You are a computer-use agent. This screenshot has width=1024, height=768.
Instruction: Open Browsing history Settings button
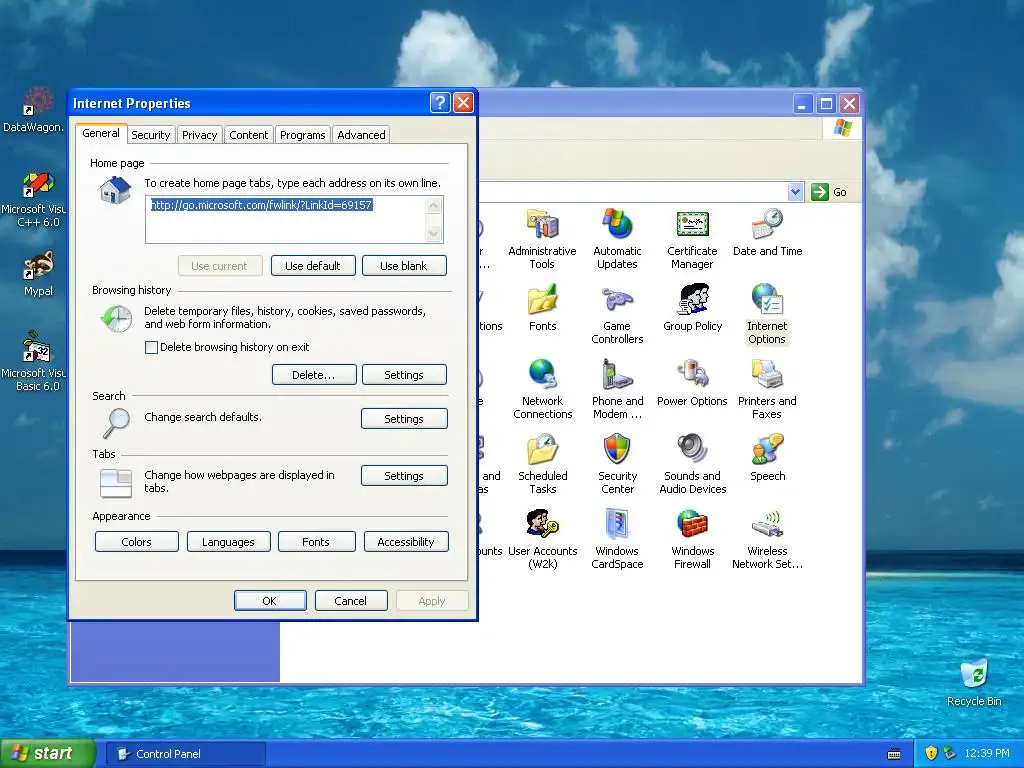pos(404,375)
